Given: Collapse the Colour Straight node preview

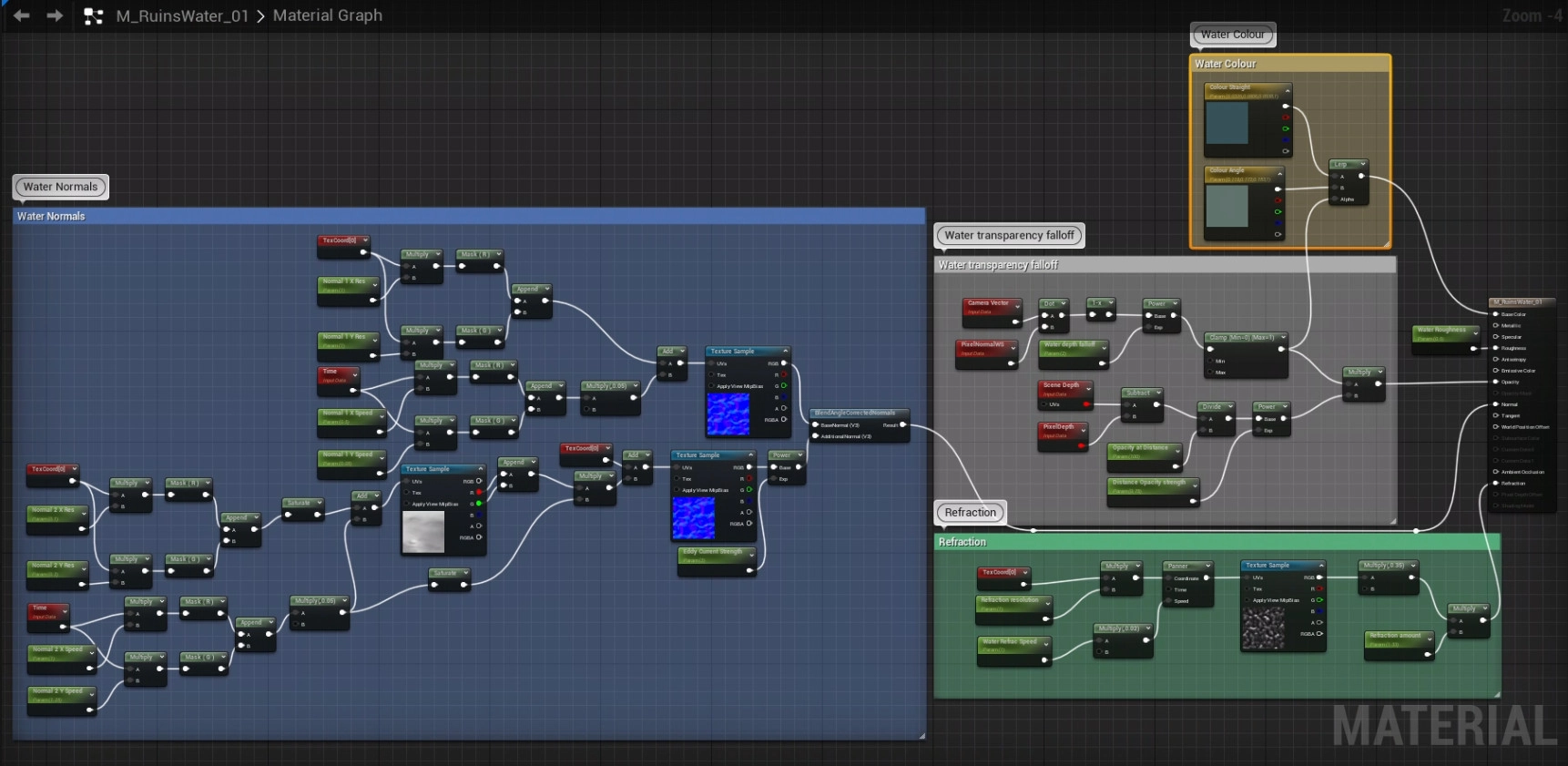Looking at the screenshot, I should click(1287, 90).
